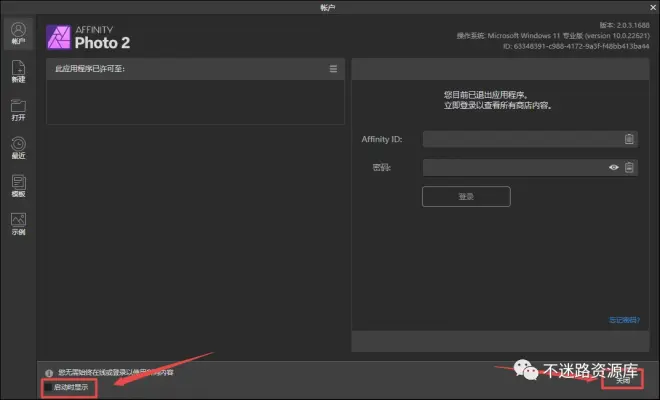Show the 最近 recent files section
Image resolution: width=660 pixels, height=400 pixels.
[18, 148]
